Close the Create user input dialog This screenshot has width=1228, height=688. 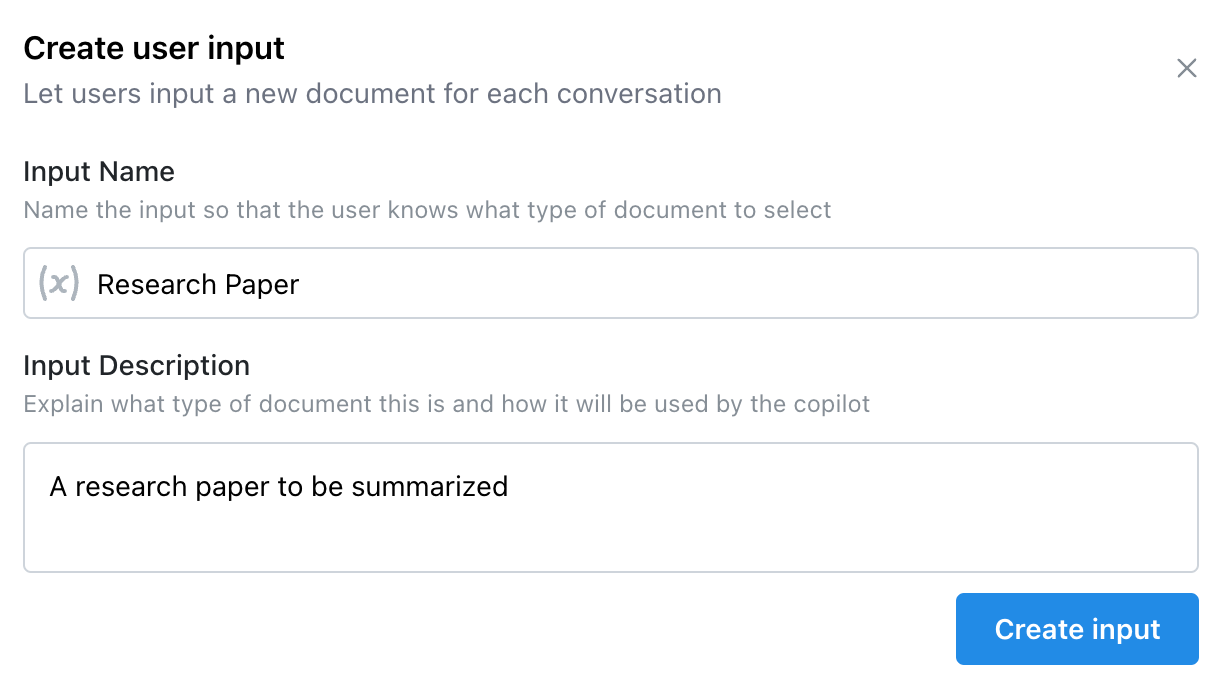pos(1186,68)
